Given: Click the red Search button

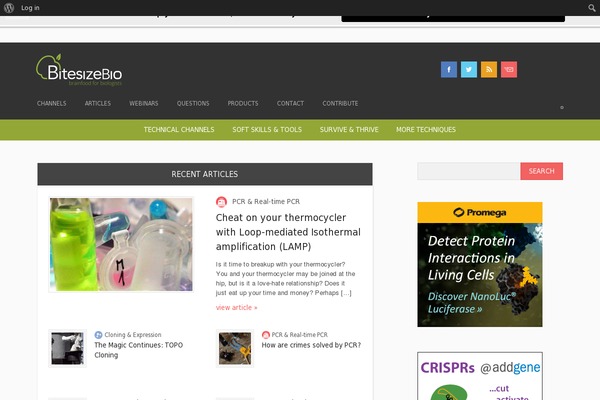Looking at the screenshot, I should tap(541, 171).
